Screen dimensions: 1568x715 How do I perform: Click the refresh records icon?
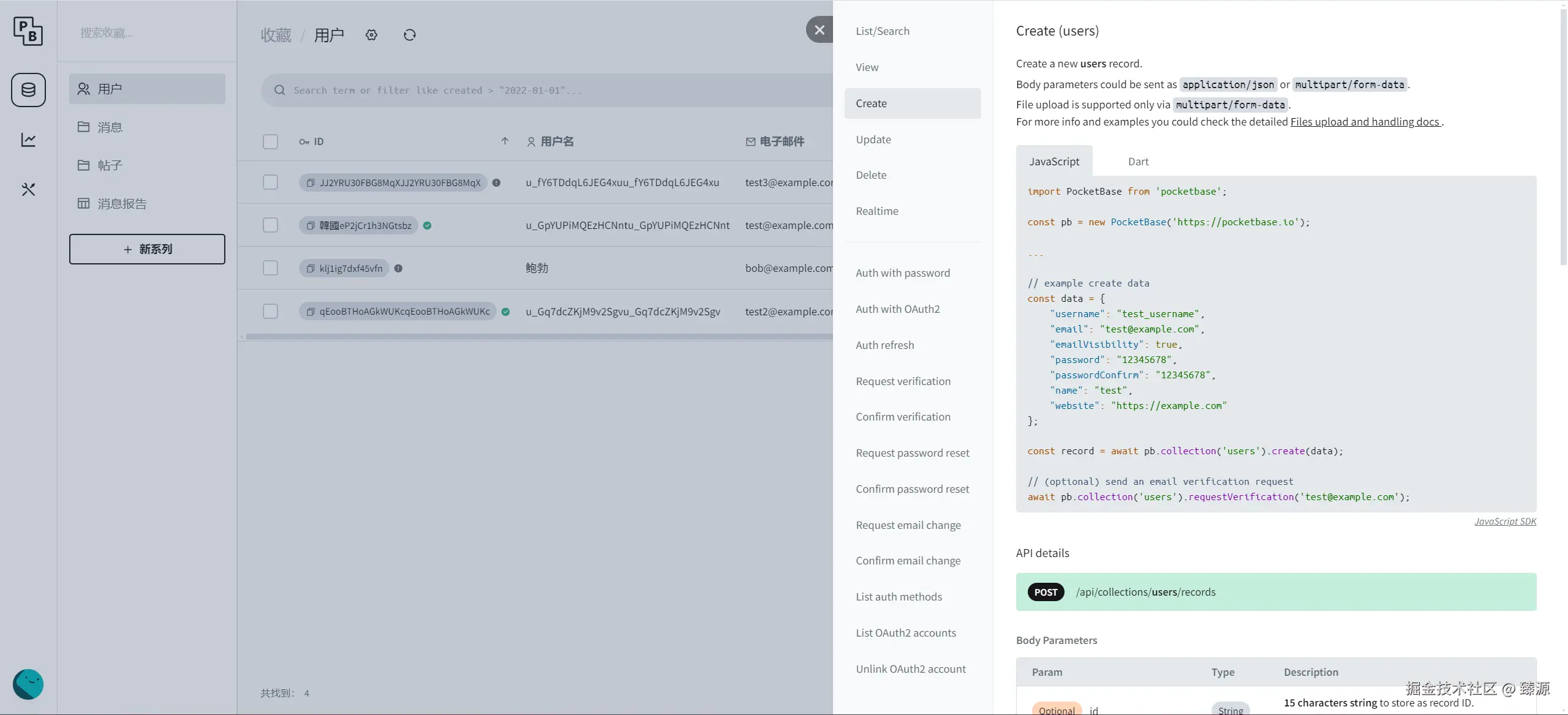click(x=410, y=35)
